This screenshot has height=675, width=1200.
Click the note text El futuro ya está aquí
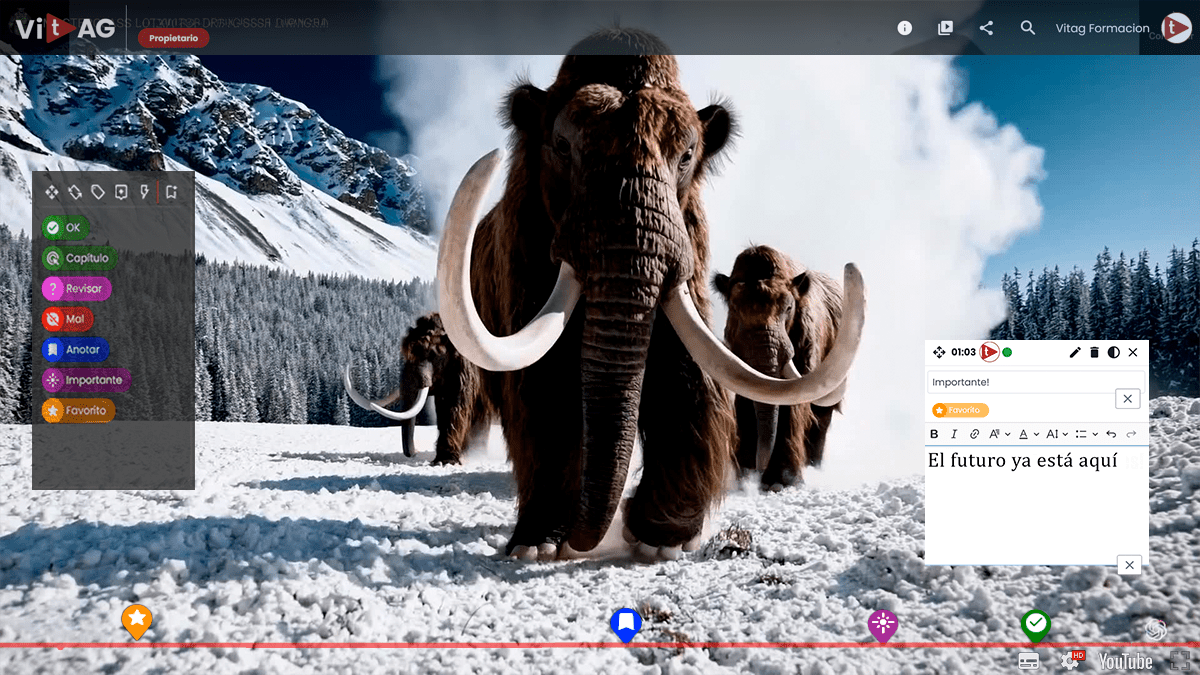pyautogui.click(x=1022, y=460)
